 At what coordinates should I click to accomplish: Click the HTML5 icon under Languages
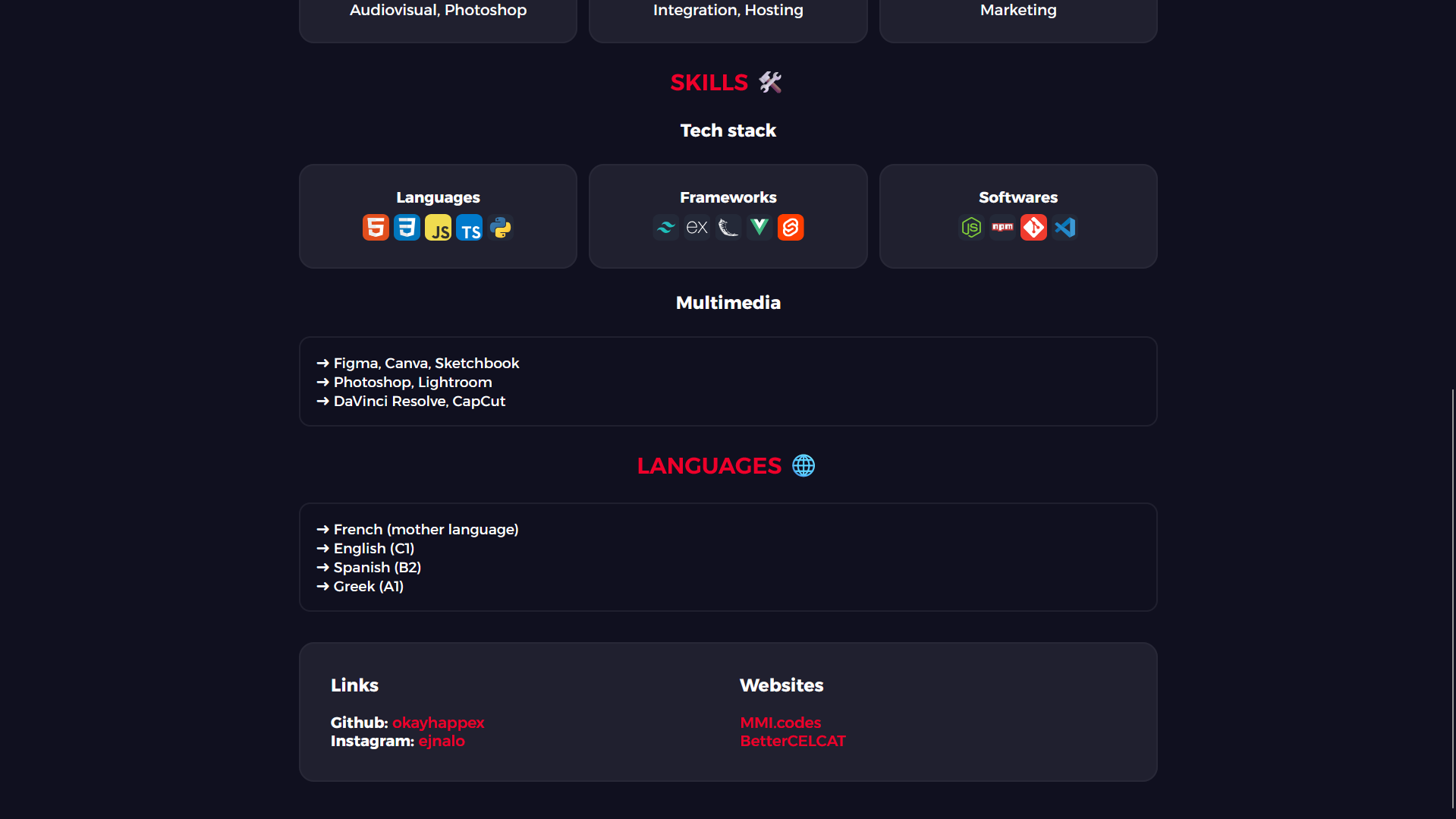(x=376, y=228)
